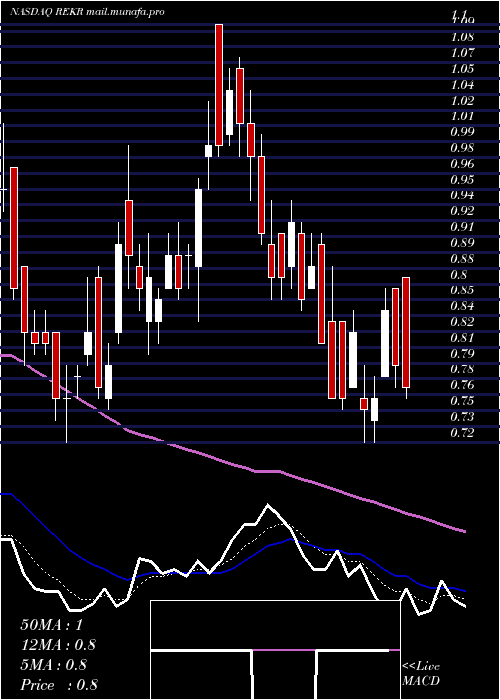Click the 0.79 price axis label
Image resolution: width=500 pixels, height=700 pixels.
tap(462, 354)
